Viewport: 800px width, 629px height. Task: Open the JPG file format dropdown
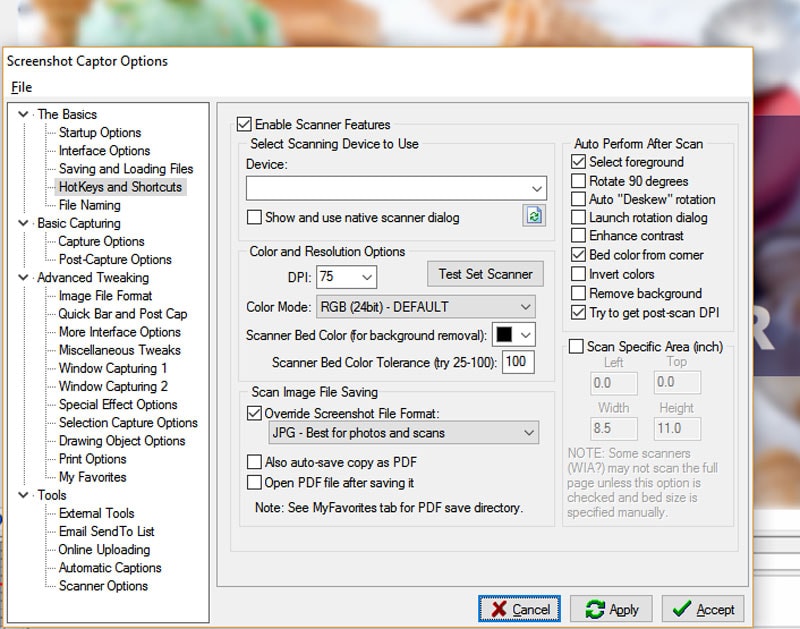[404, 433]
